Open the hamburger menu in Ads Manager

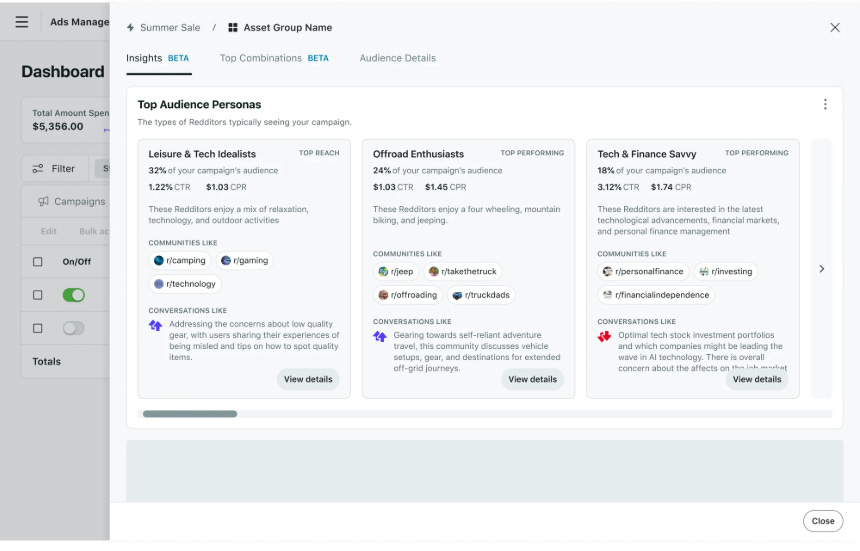point(22,22)
